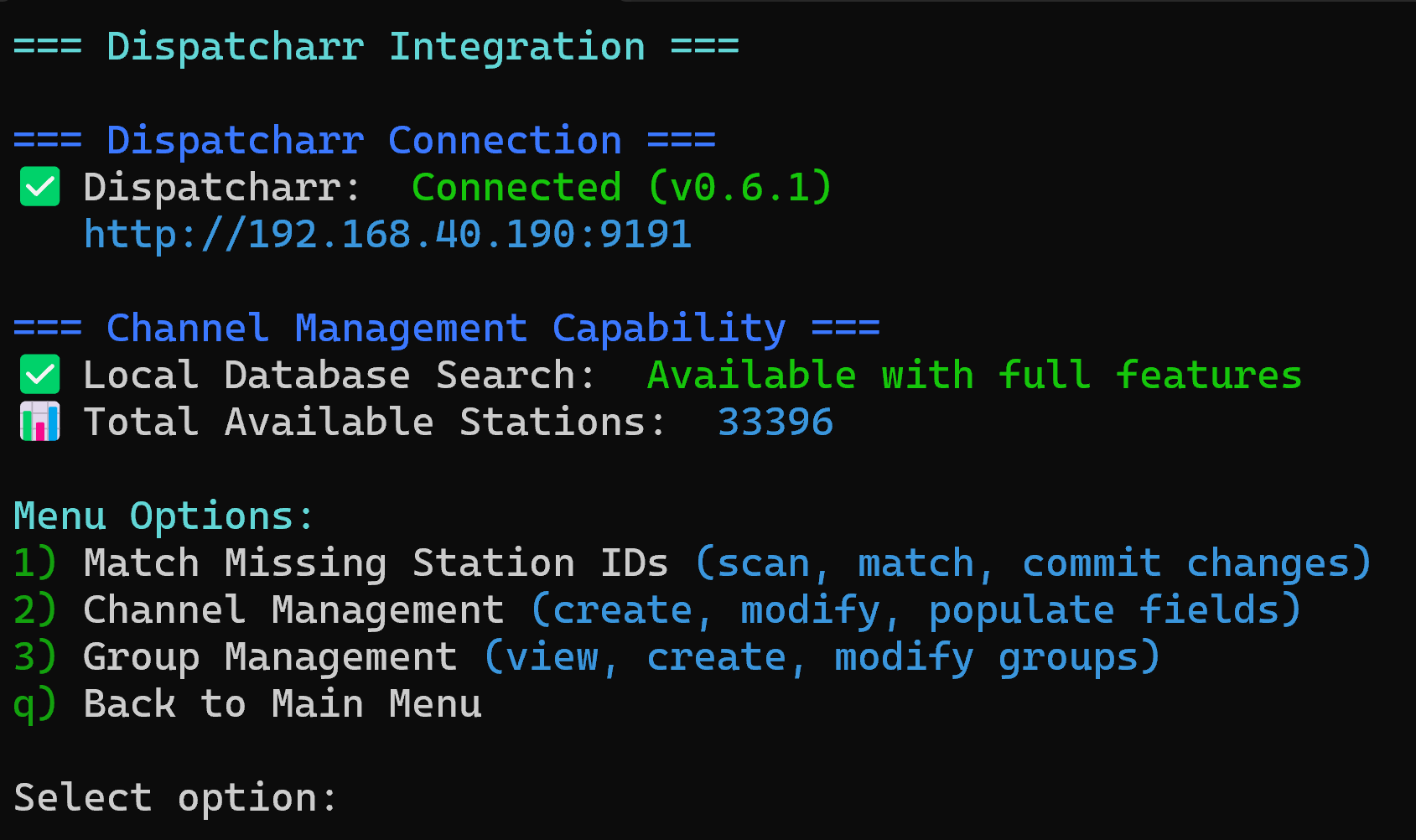Click the green checkmark beside Local Database Search
Viewport: 1416px width, 840px height.
(39, 375)
